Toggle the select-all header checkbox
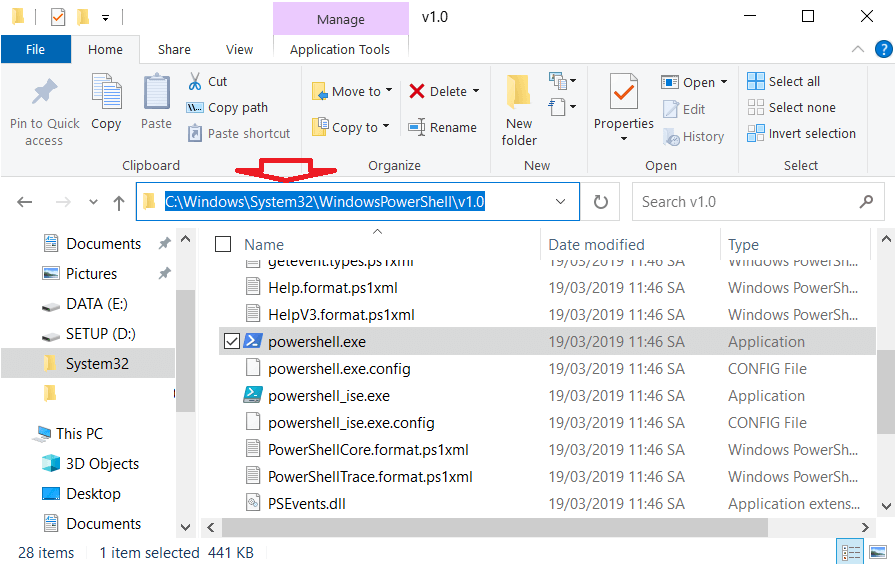The image size is (895, 564). [x=223, y=244]
